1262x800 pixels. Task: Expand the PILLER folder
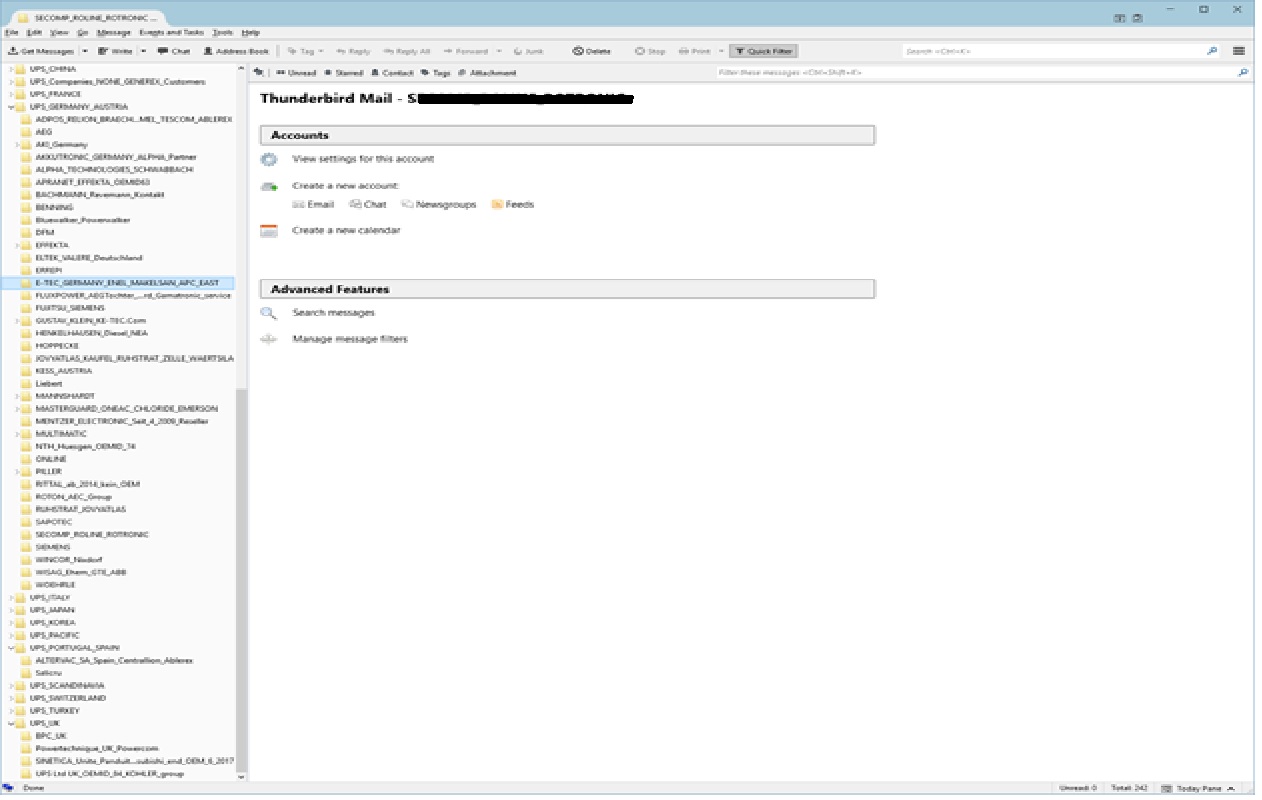click(x=17, y=471)
